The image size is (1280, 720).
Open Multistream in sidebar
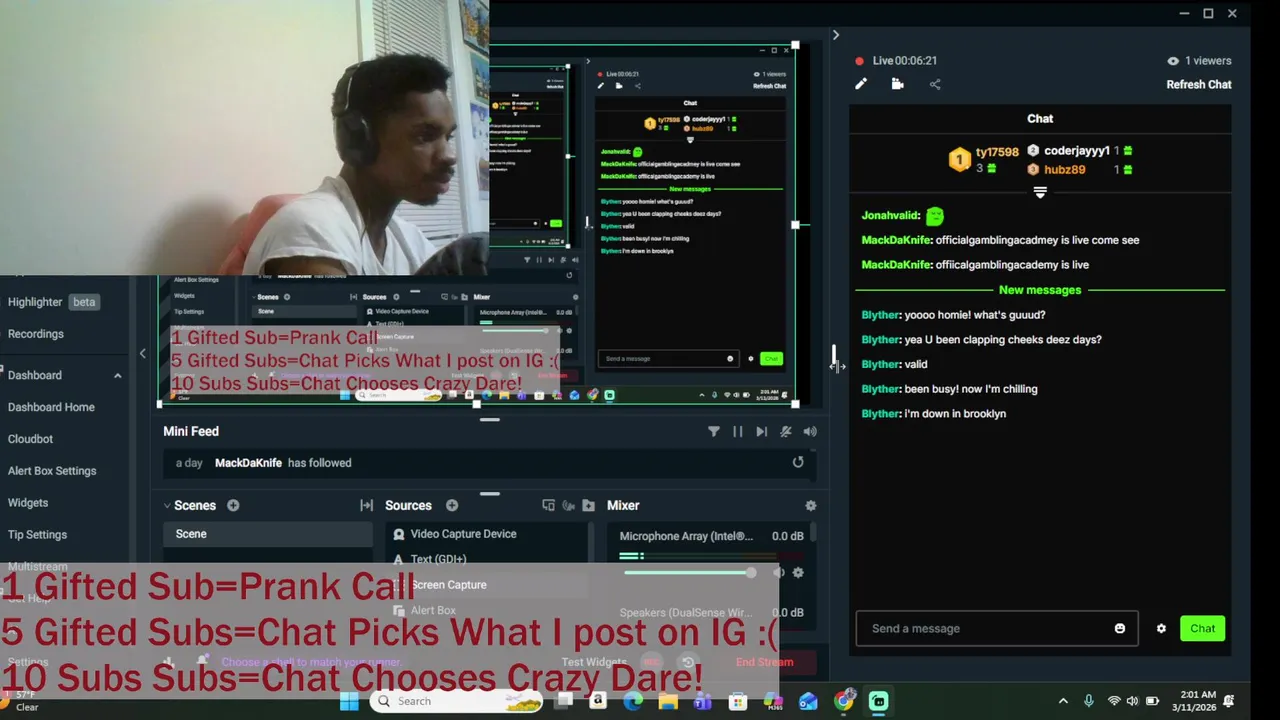coord(38,567)
